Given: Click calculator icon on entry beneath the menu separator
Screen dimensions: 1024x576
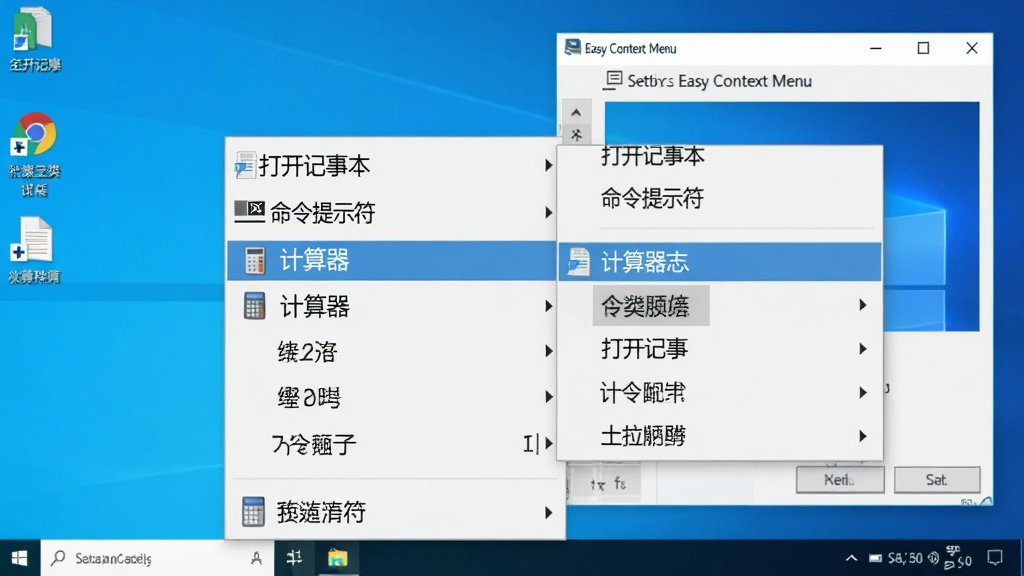Looking at the screenshot, I should 253,511.
